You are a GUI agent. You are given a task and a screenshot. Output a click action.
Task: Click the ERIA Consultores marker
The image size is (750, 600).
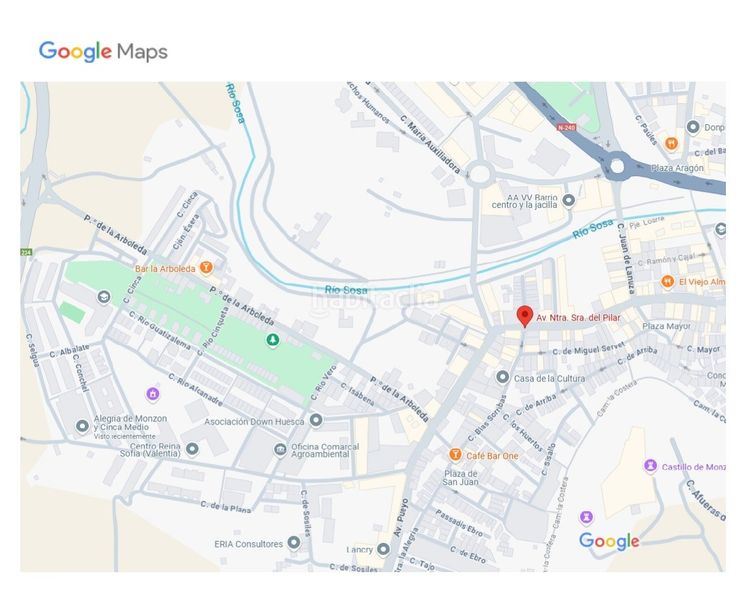tap(294, 543)
